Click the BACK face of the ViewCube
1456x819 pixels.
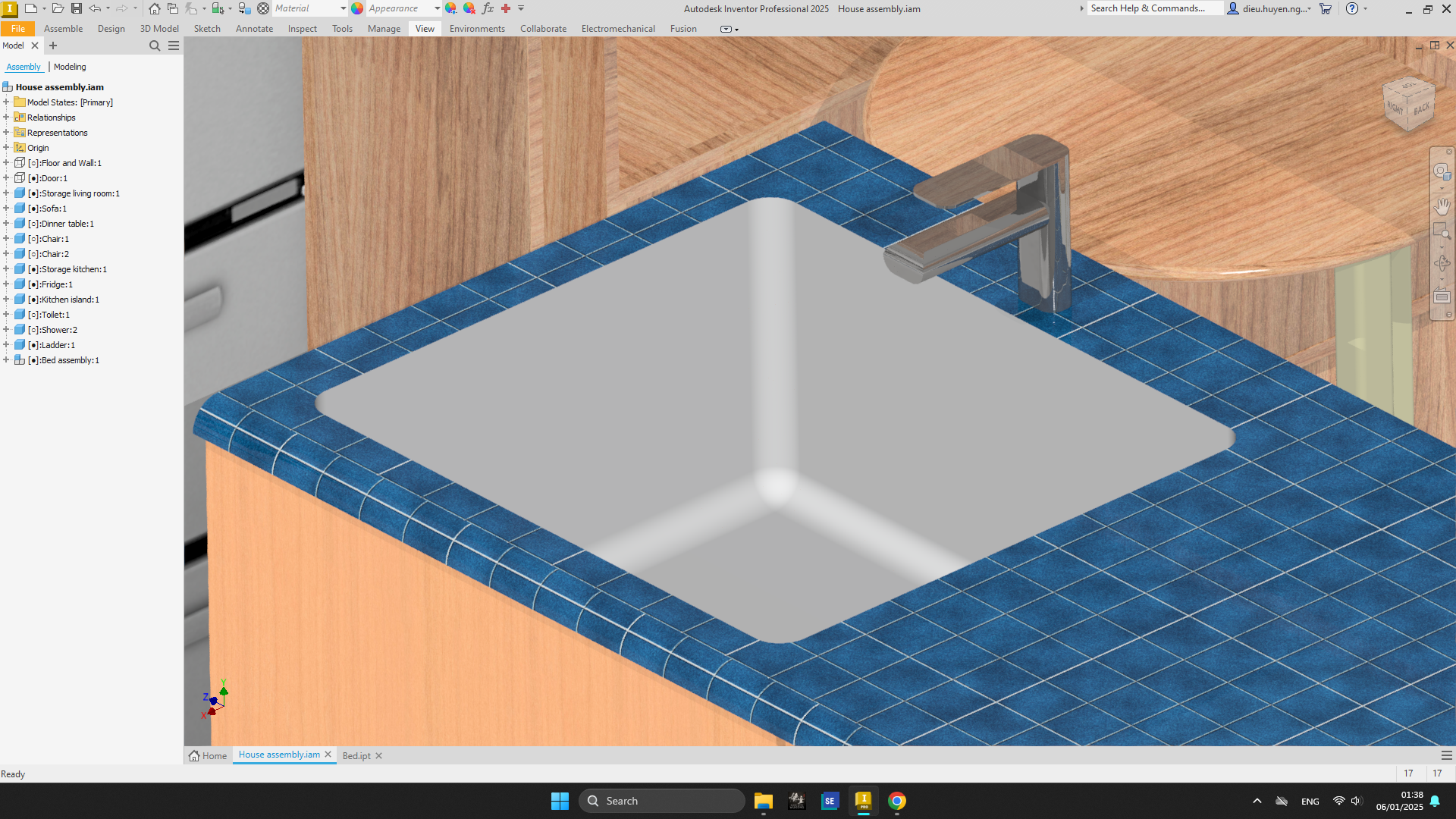tap(1421, 108)
